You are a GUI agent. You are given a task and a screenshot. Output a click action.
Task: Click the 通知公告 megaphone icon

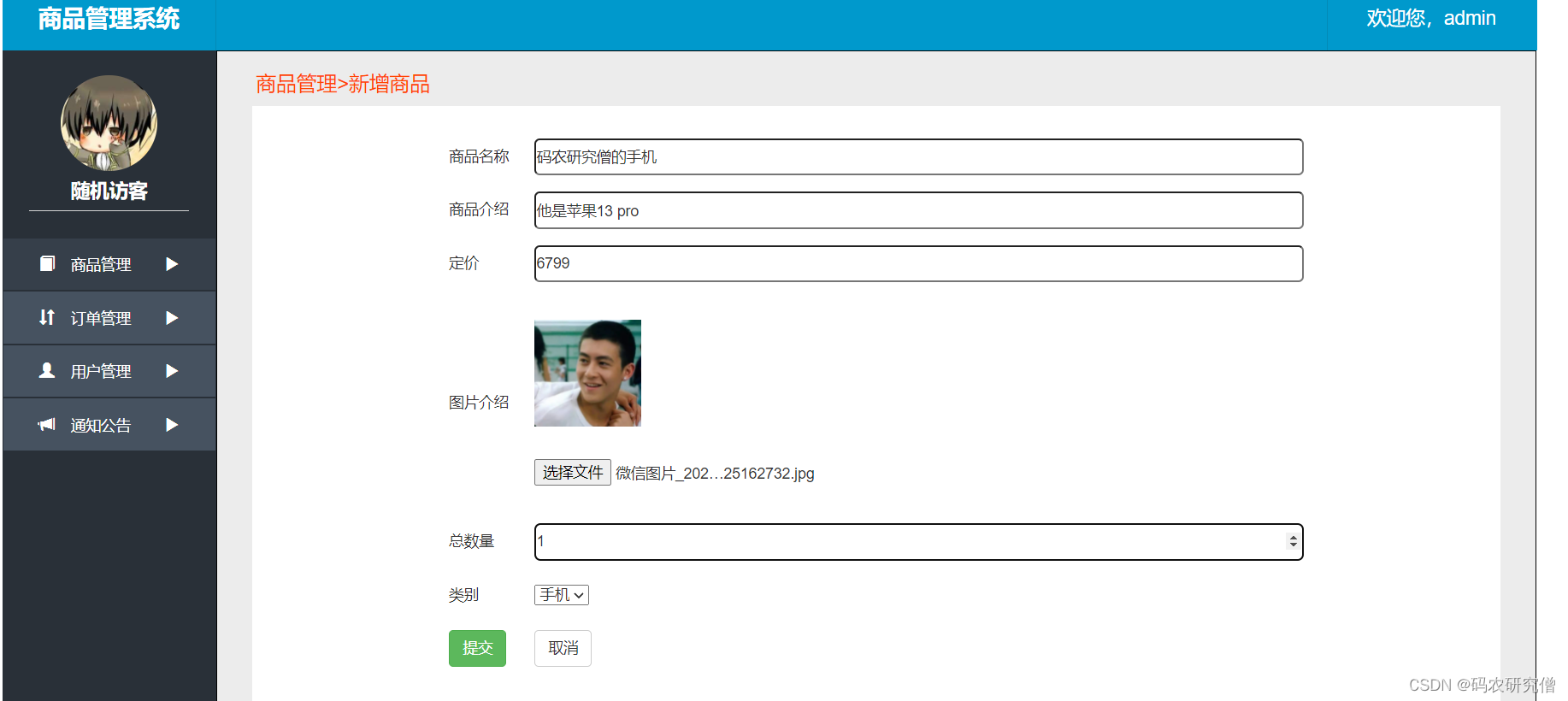[x=47, y=424]
